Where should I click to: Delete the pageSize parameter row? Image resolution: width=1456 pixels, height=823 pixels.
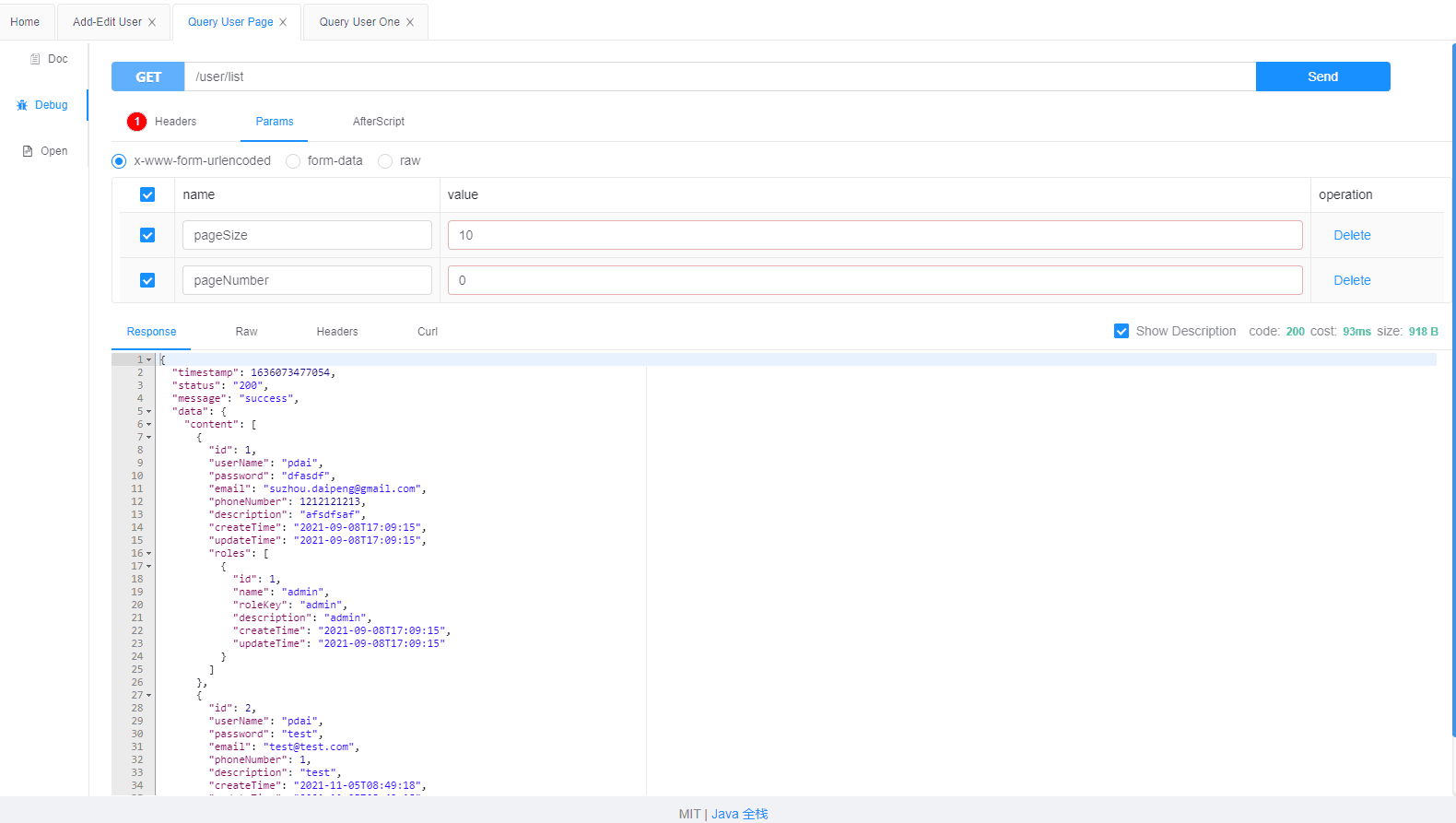coord(1351,235)
